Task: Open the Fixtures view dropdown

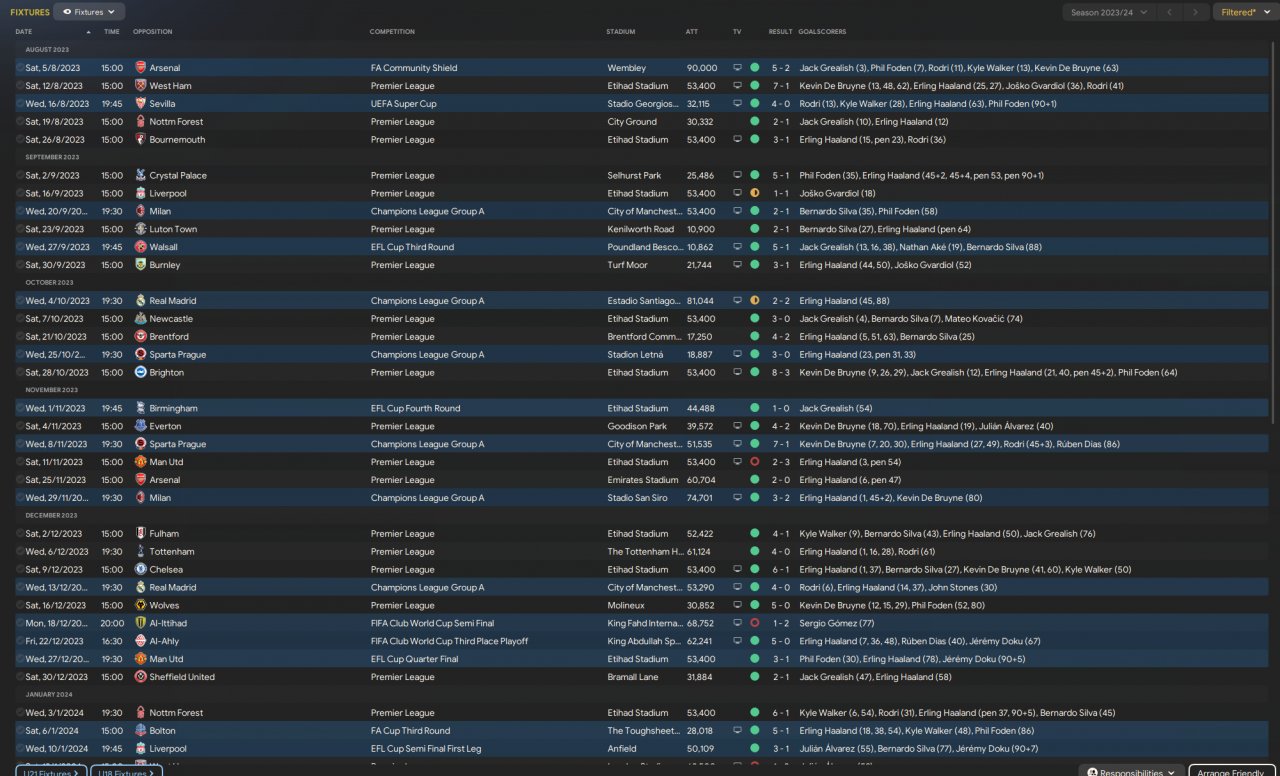Action: pos(89,12)
